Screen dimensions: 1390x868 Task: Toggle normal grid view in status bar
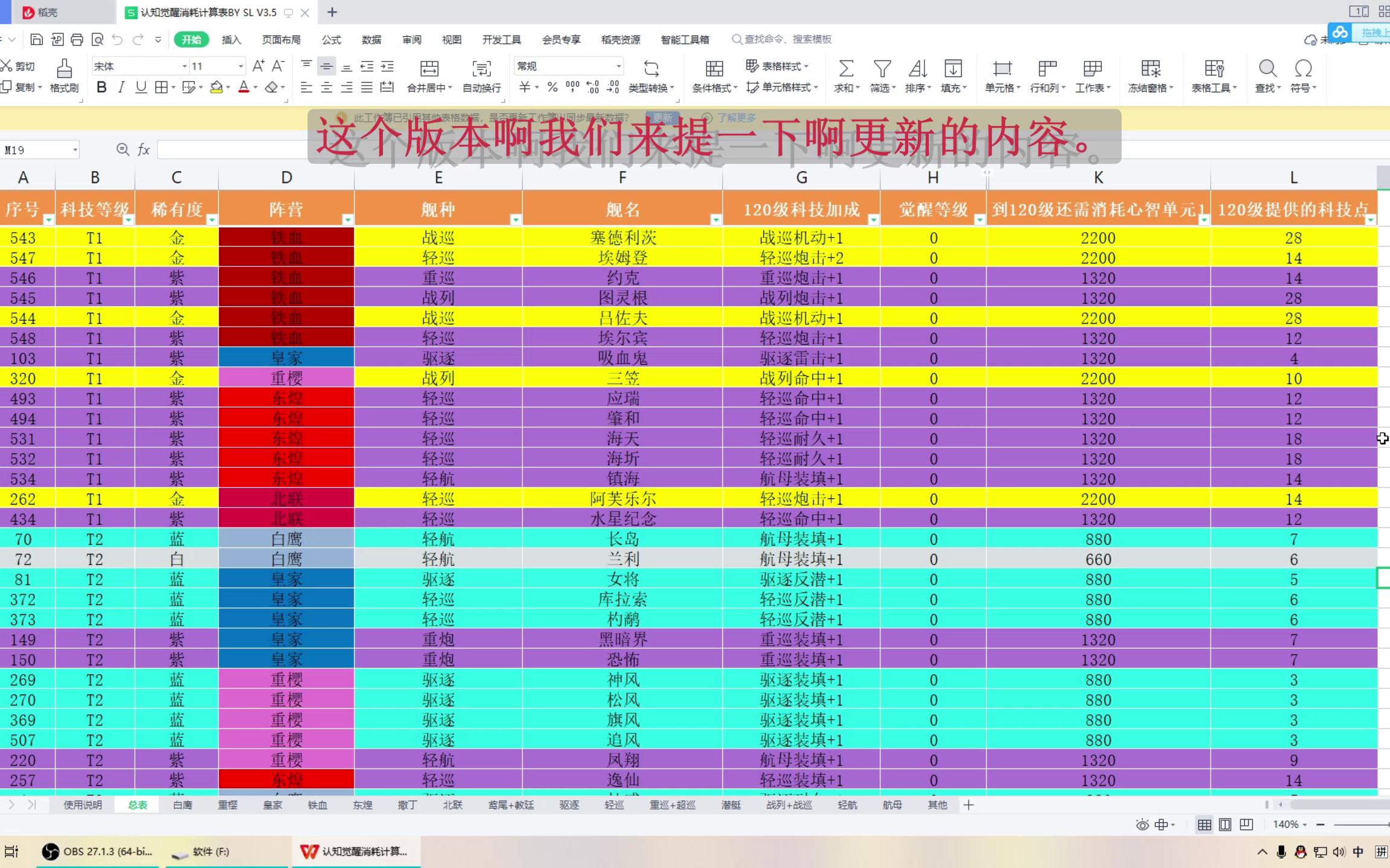1204,824
